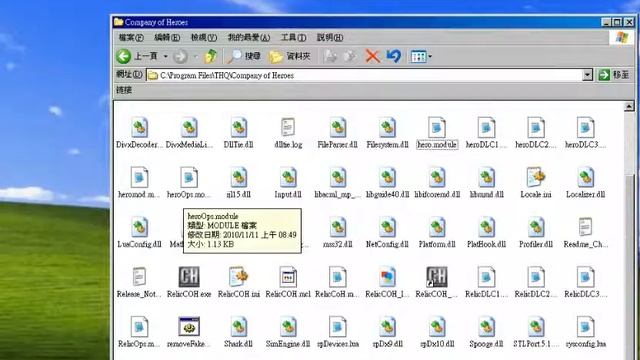The height and width of the screenshot is (360, 640).
Task: Click the Forward arrow toolbar button
Action: coord(180,56)
